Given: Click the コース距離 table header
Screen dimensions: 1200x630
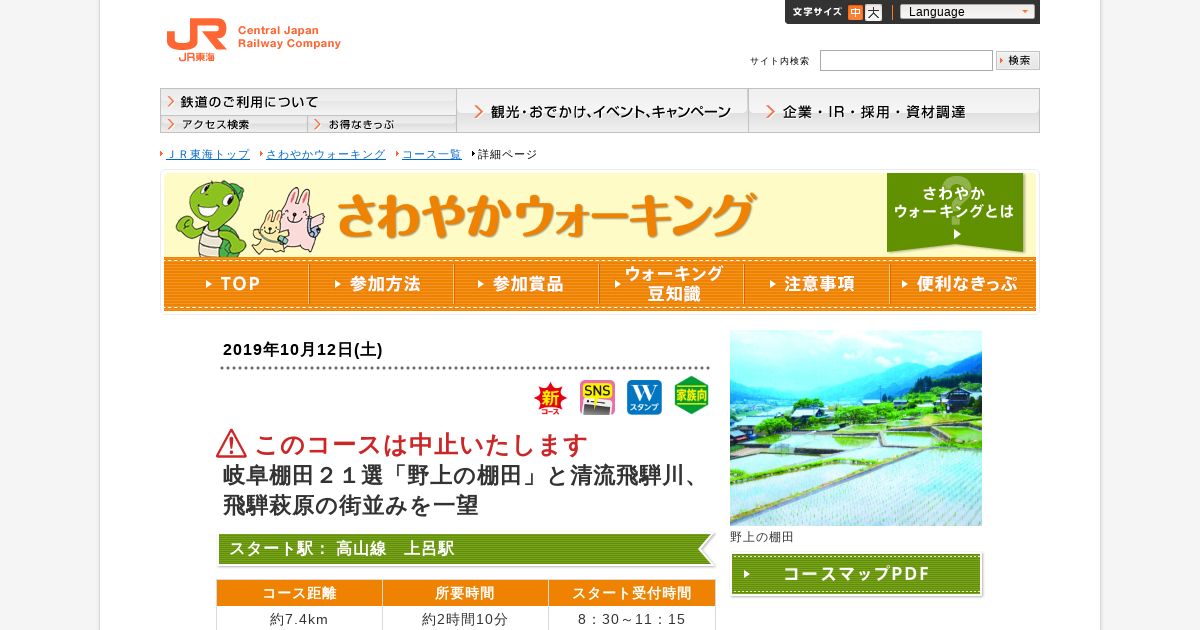Looking at the screenshot, I should (300, 593).
